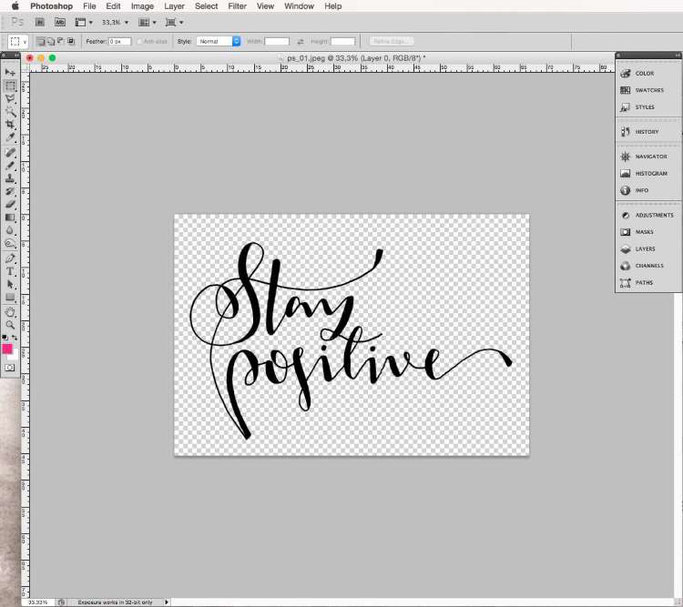Open the Layer menu
The height and width of the screenshot is (607, 683).
(x=174, y=6)
